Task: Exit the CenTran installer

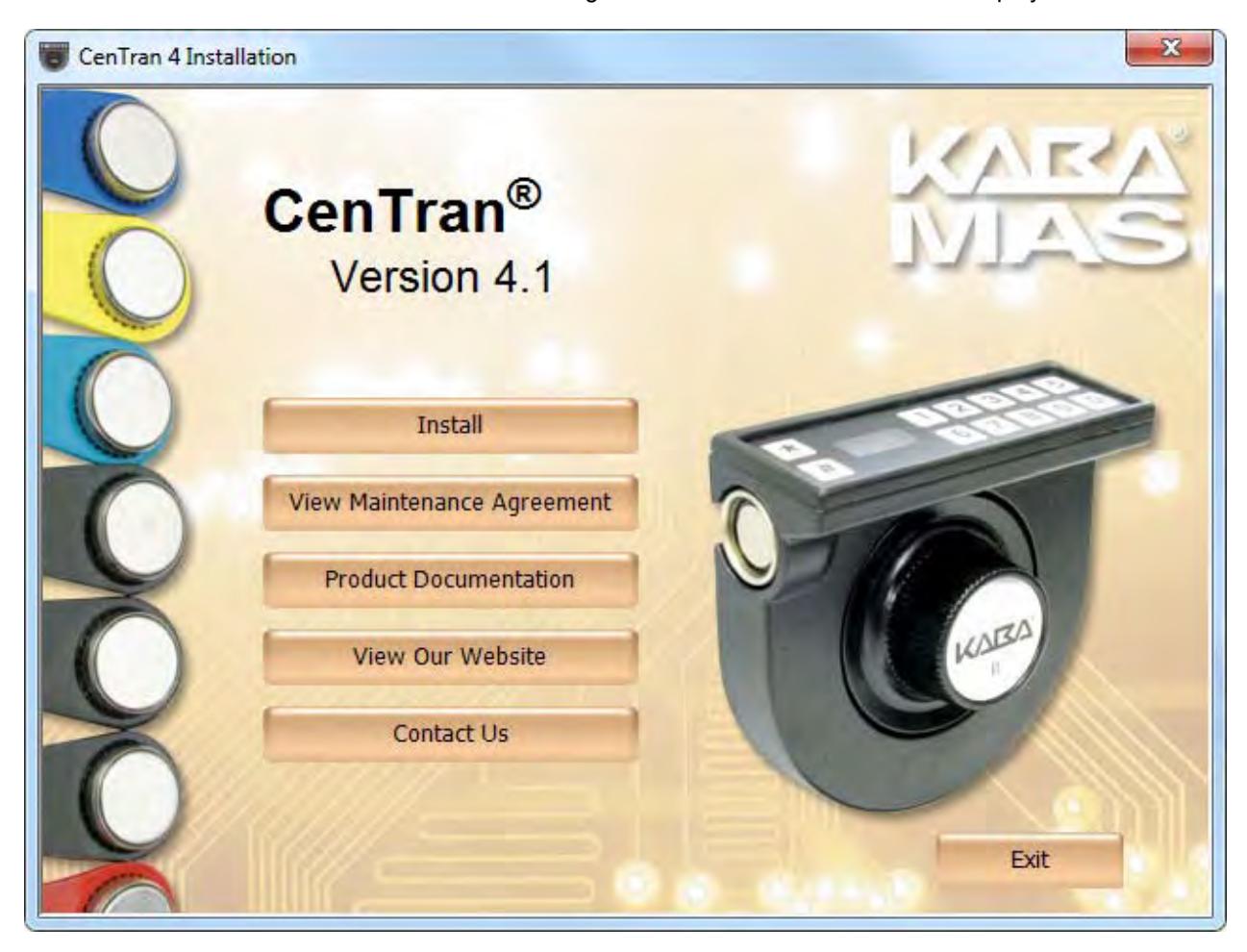Action: (x=1030, y=860)
